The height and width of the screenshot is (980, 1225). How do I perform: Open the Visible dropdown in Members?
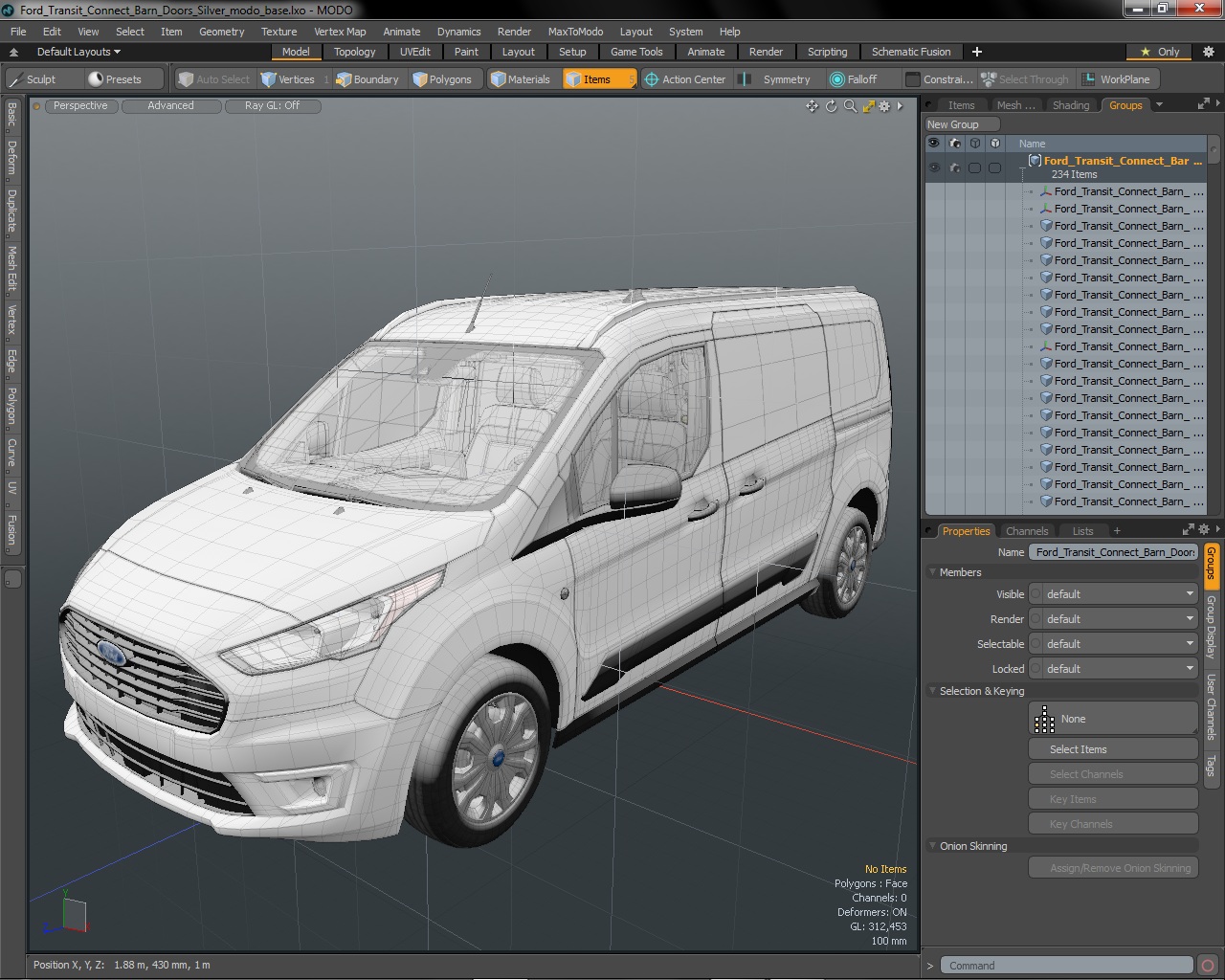click(1113, 594)
